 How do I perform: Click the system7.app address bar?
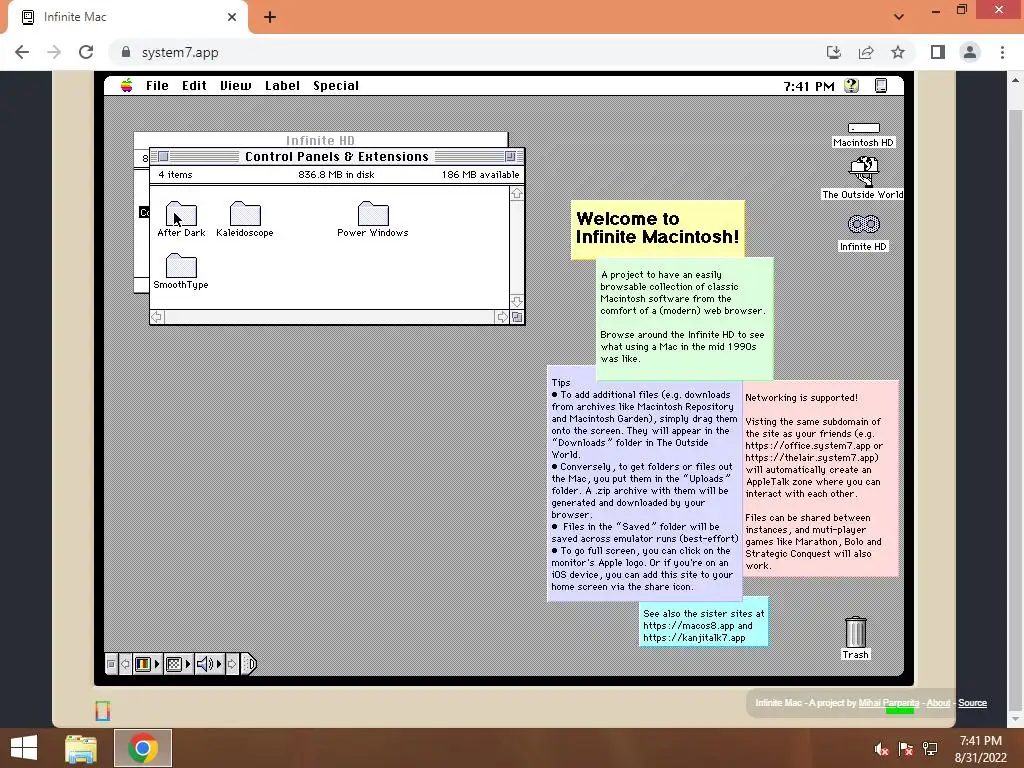point(467,52)
